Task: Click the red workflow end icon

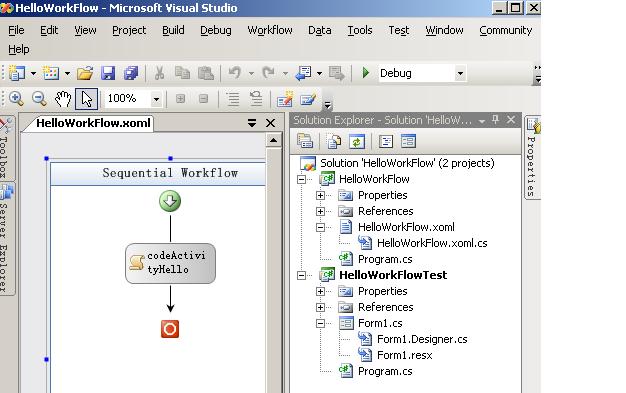Action: click(x=170, y=329)
